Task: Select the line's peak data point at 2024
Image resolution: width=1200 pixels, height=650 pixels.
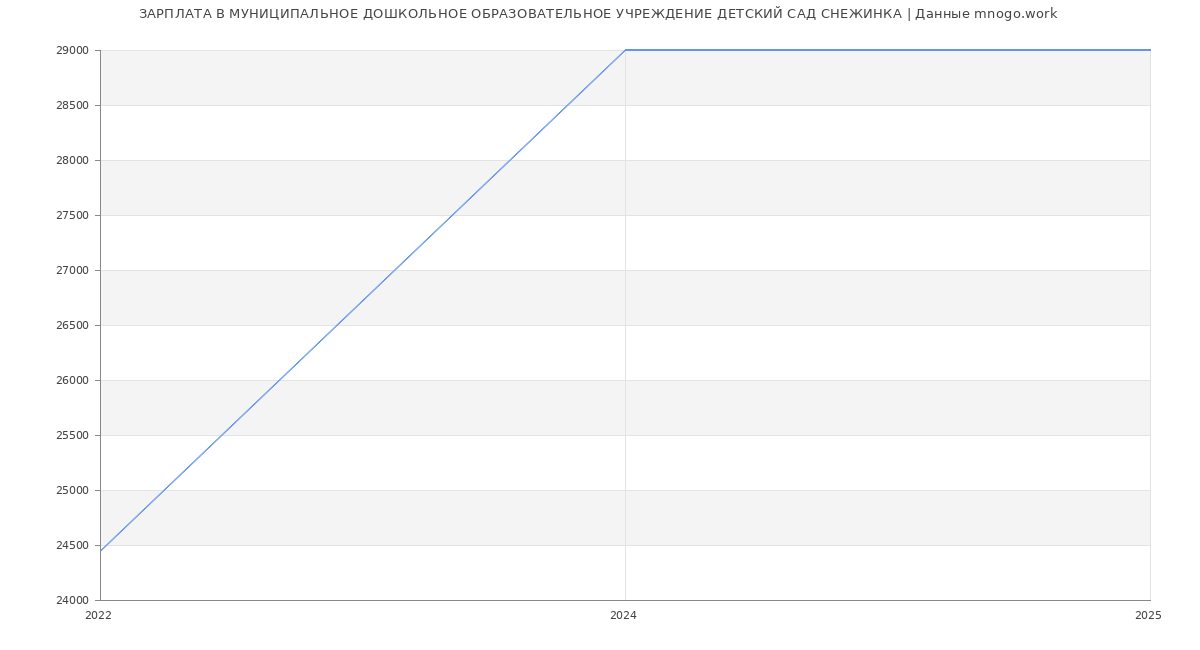Action: click(x=625, y=50)
